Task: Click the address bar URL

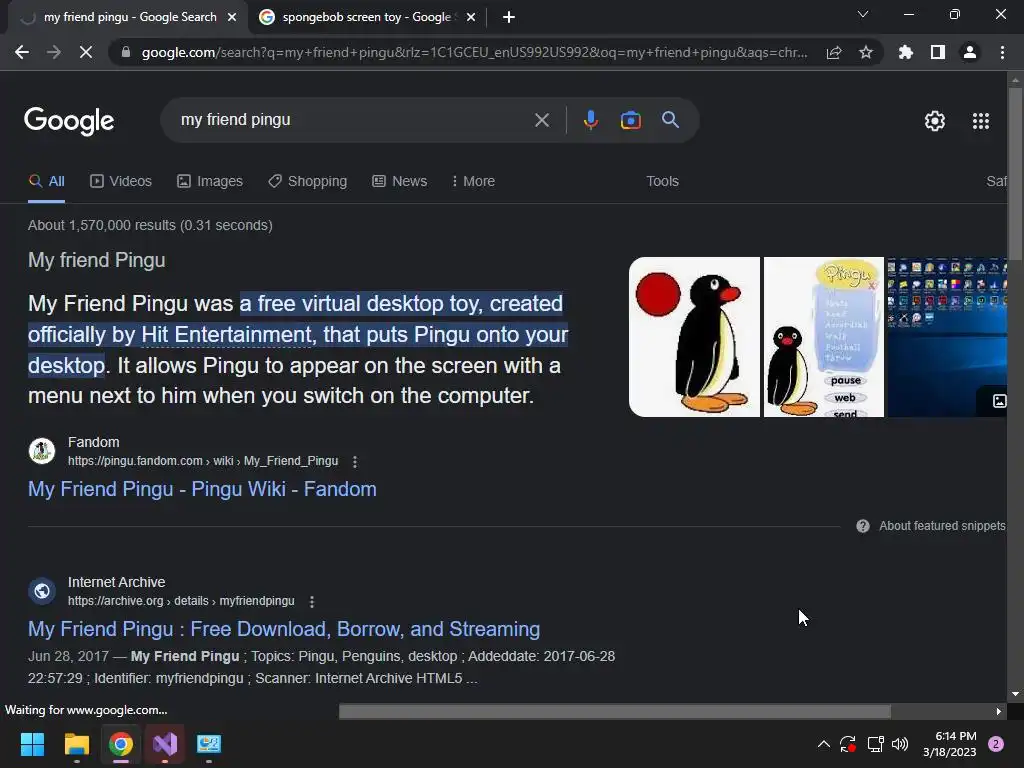Action: click(474, 52)
